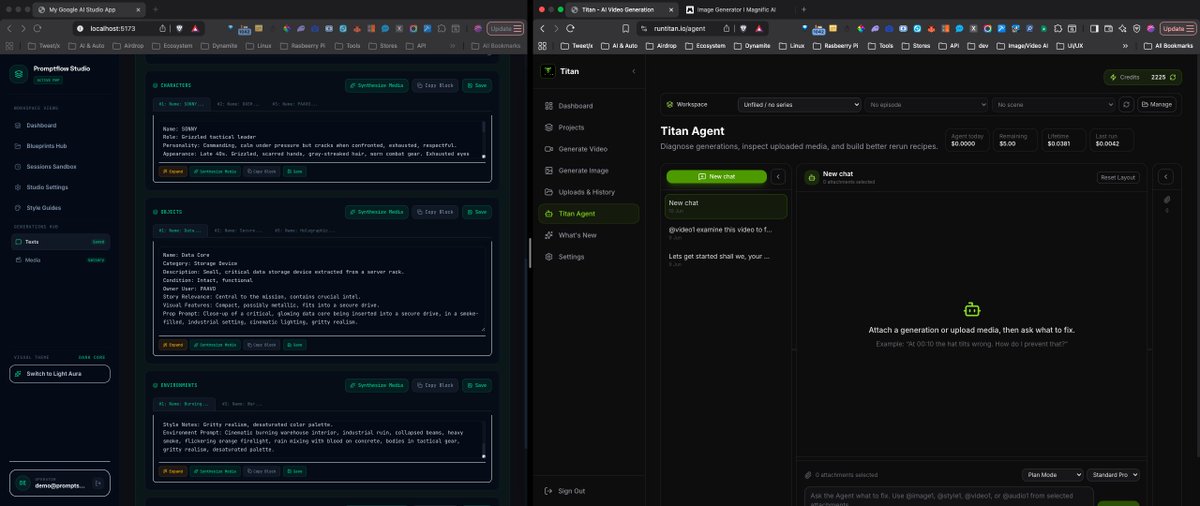Click the credits refresh icon beside 2225

(x=1175, y=77)
